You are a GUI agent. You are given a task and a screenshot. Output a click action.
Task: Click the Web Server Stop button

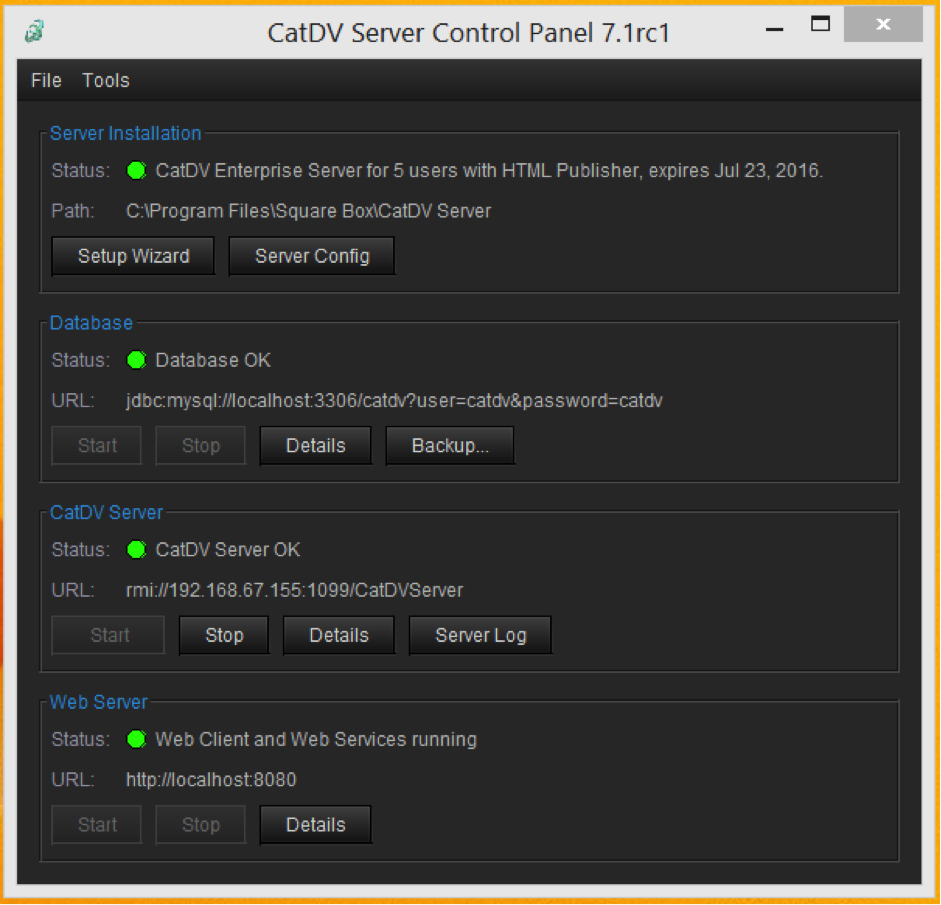pyautogui.click(x=201, y=825)
